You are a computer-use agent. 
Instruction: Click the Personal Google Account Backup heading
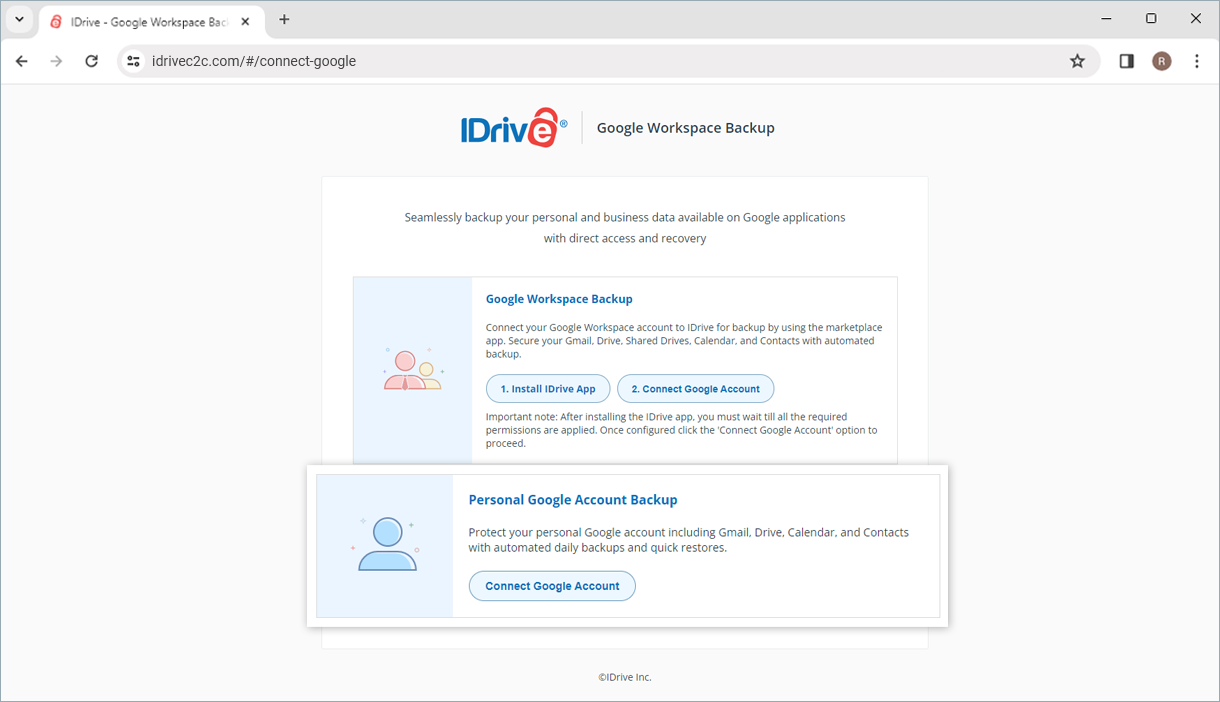pyautogui.click(x=573, y=500)
